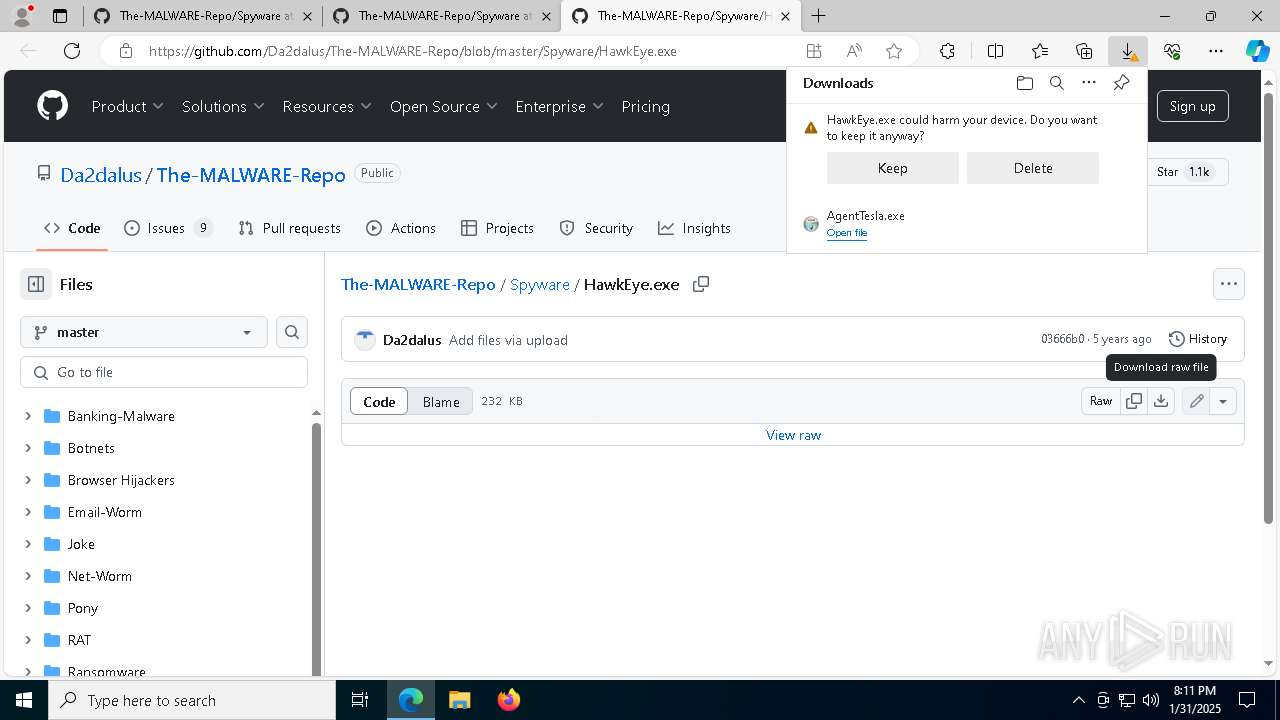
Task: Open Edge settings and more menu
Action: pyautogui.click(x=1216, y=51)
